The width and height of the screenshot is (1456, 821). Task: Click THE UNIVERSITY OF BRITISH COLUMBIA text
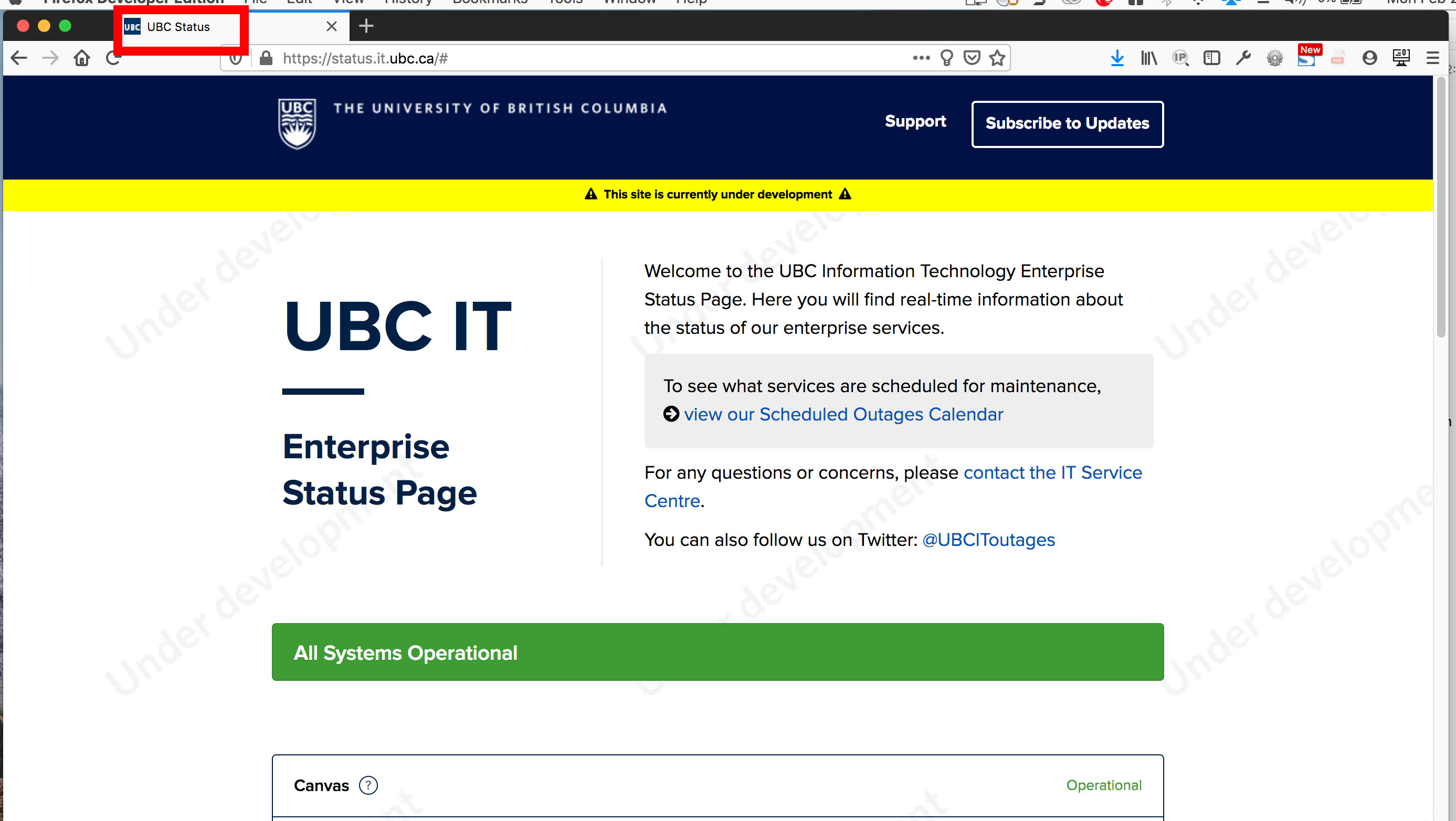click(500, 109)
